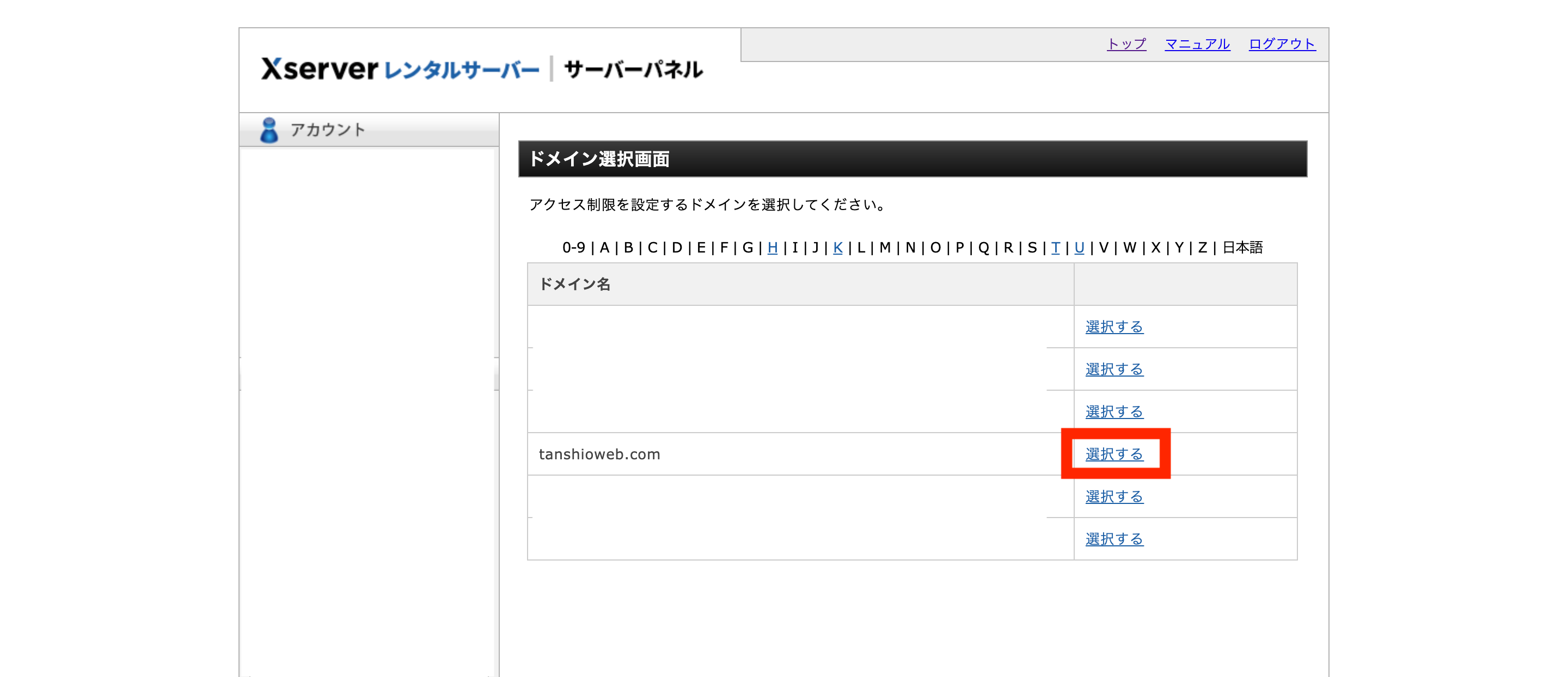This screenshot has width=1568, height=677.
Task: Click the letter M index entry
Action: (884, 248)
